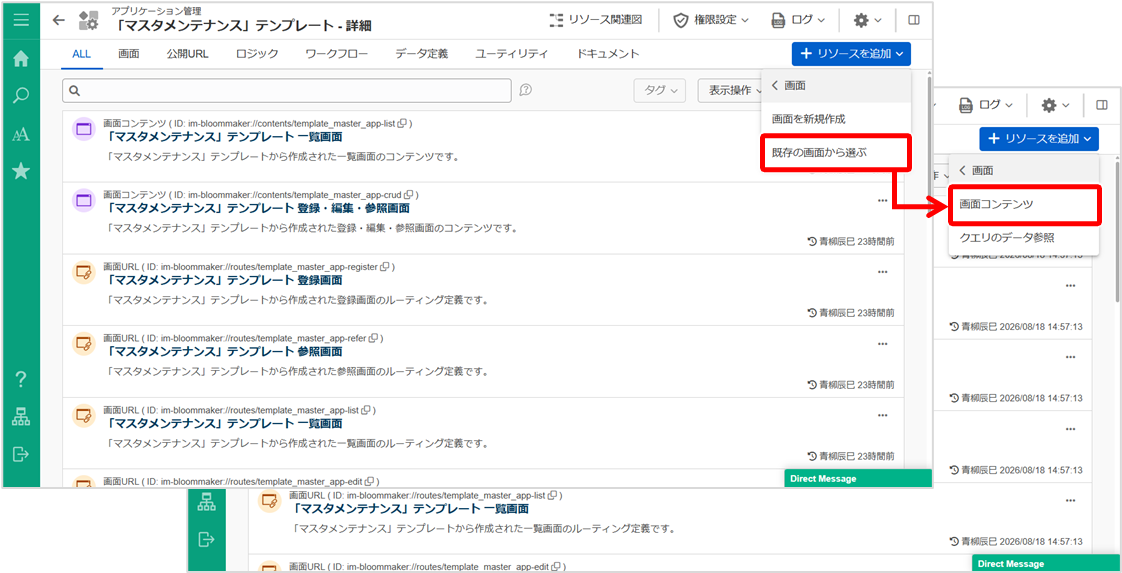Switch to the ロジック tab
The height and width of the screenshot is (573, 1122).
(x=257, y=54)
